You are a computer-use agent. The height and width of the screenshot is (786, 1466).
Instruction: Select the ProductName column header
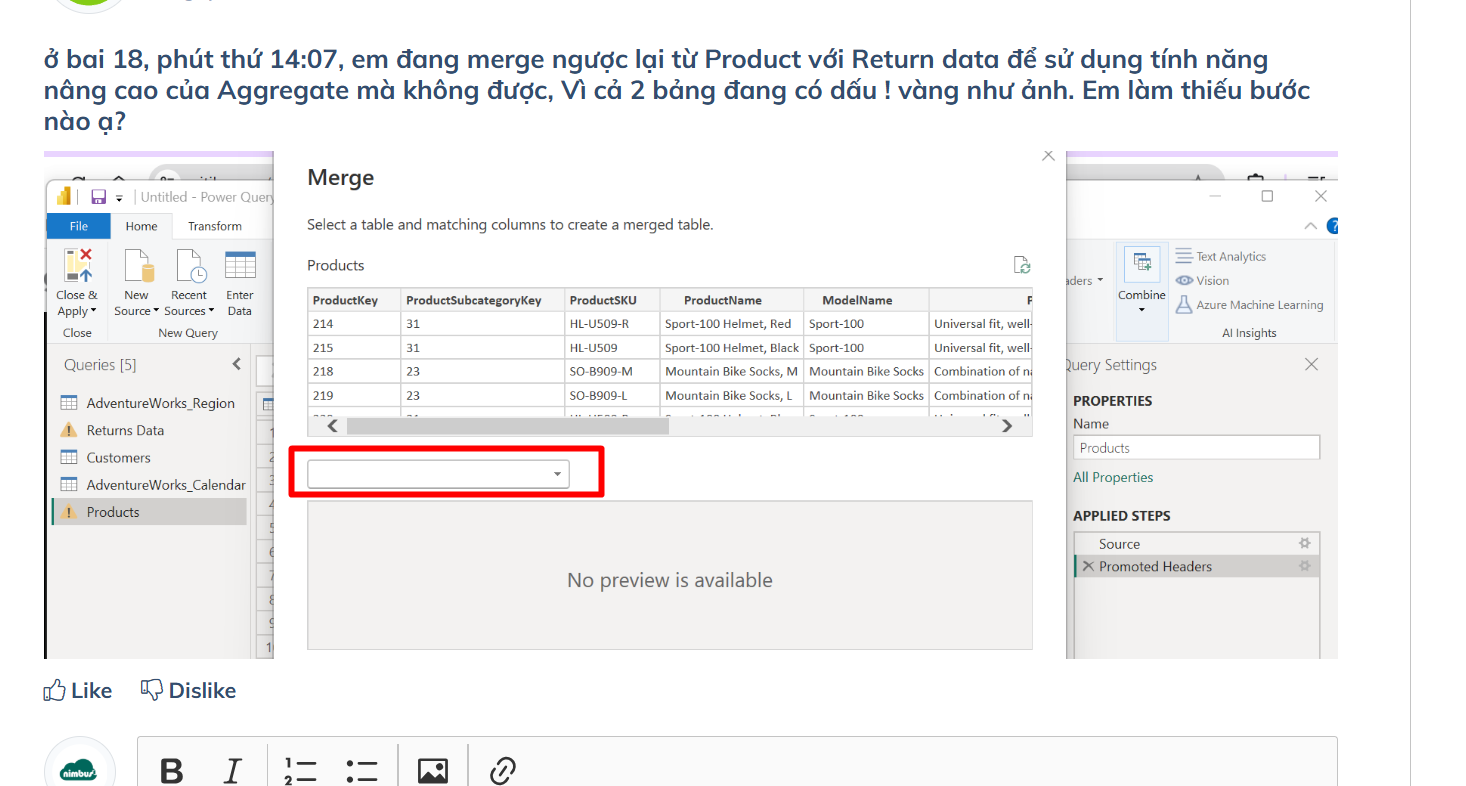(x=732, y=300)
